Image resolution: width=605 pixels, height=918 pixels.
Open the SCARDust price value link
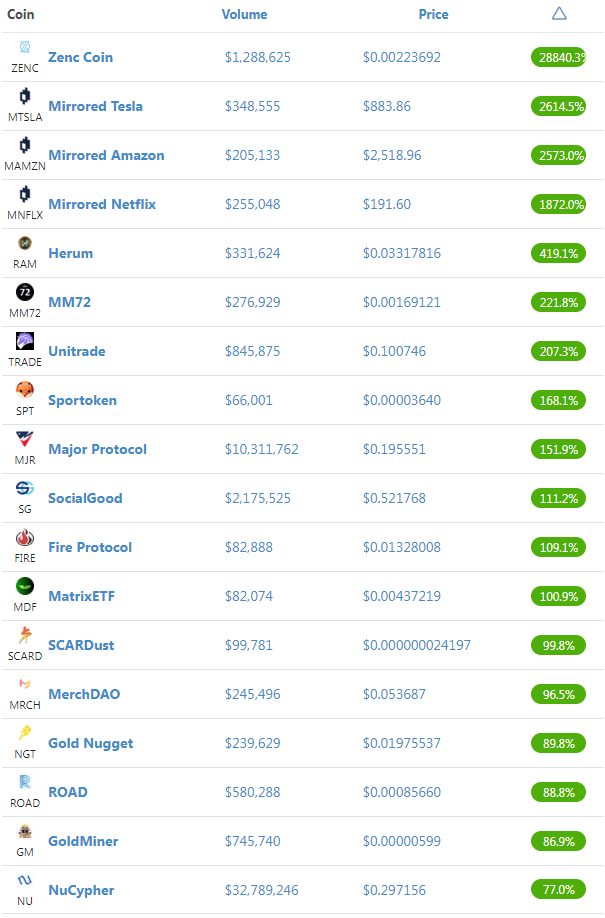[416, 645]
